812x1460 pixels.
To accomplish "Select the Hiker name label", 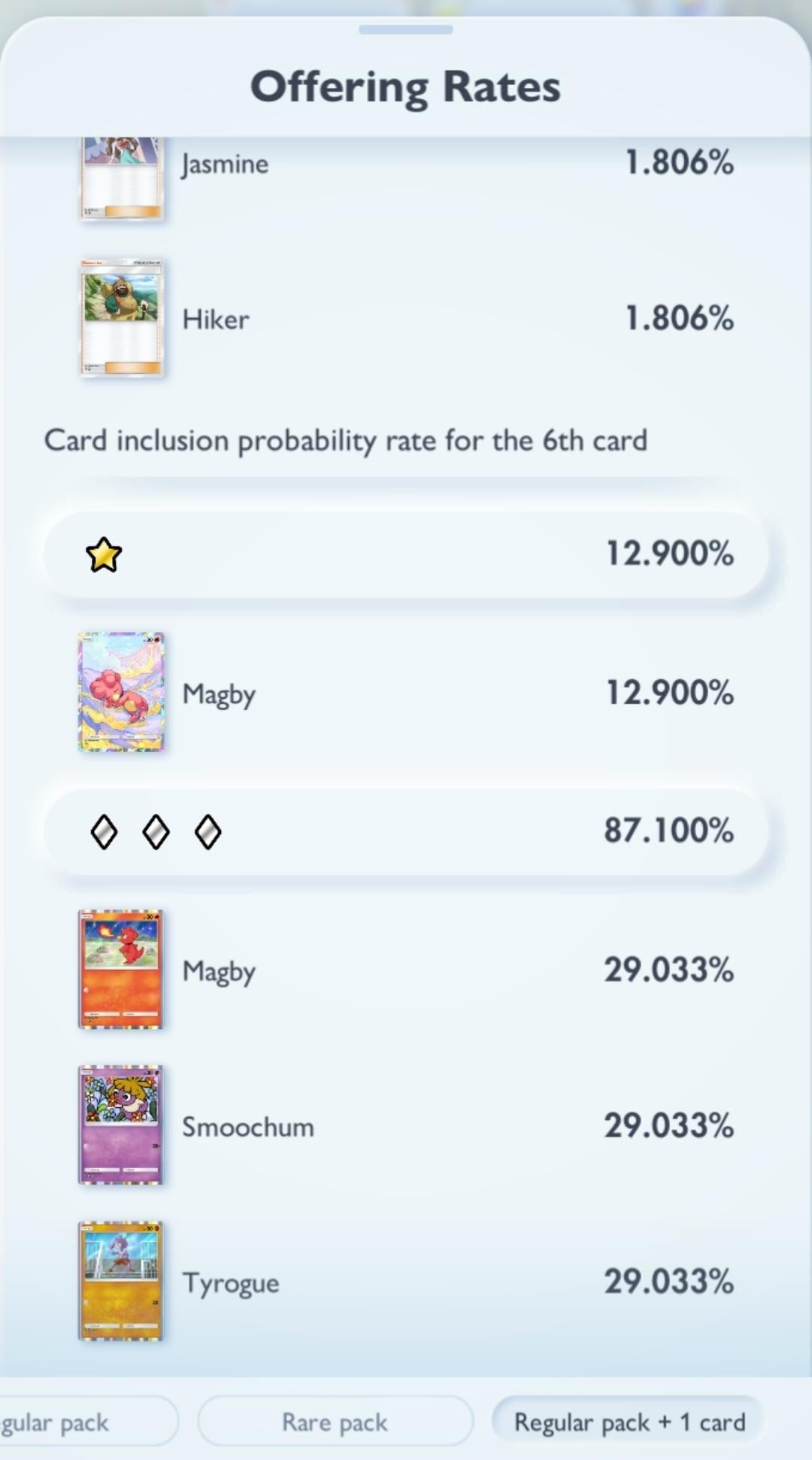I will (216, 320).
